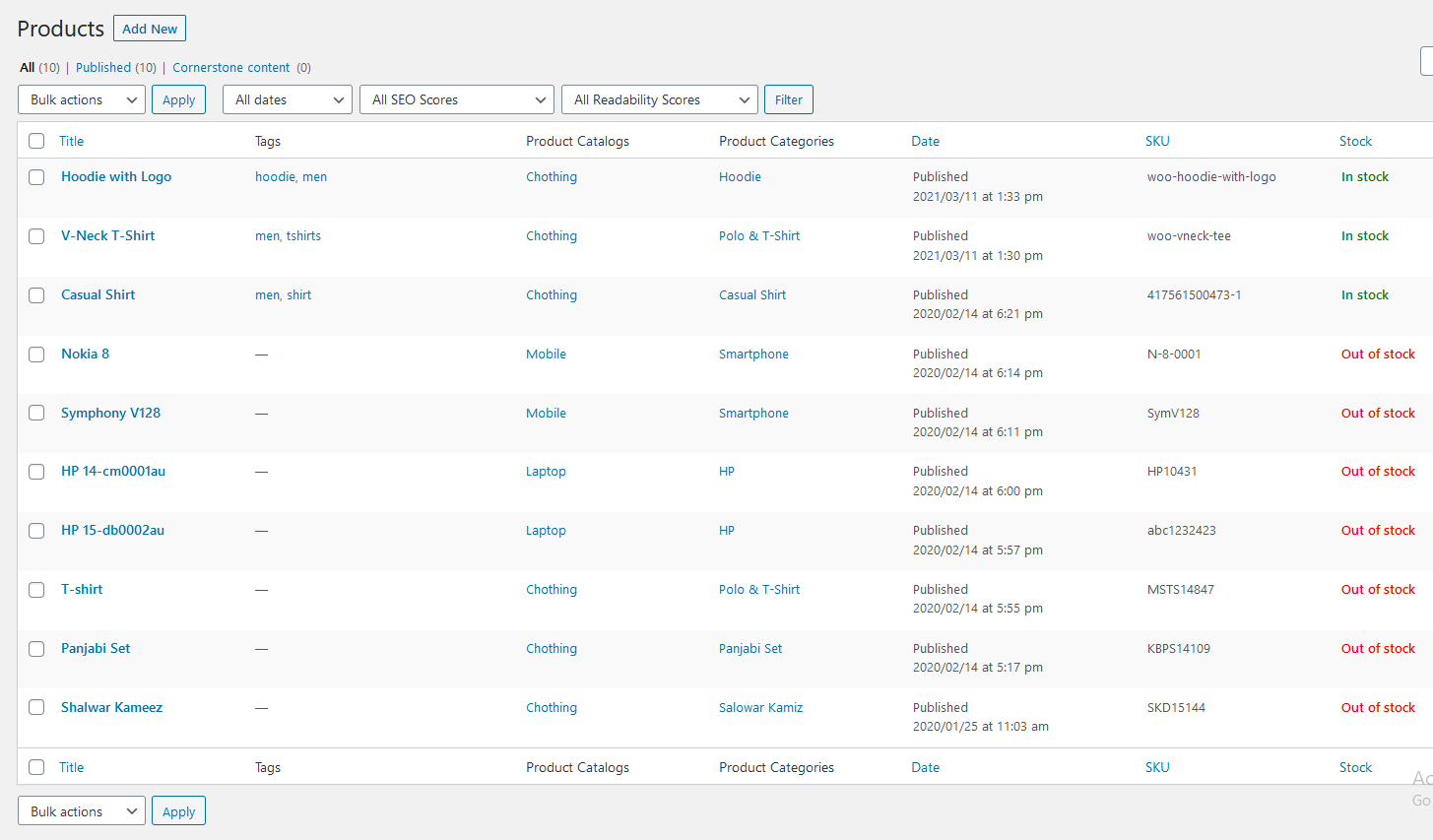The width and height of the screenshot is (1433, 840).
Task: Sort the table by SKU header
Action: [1157, 141]
